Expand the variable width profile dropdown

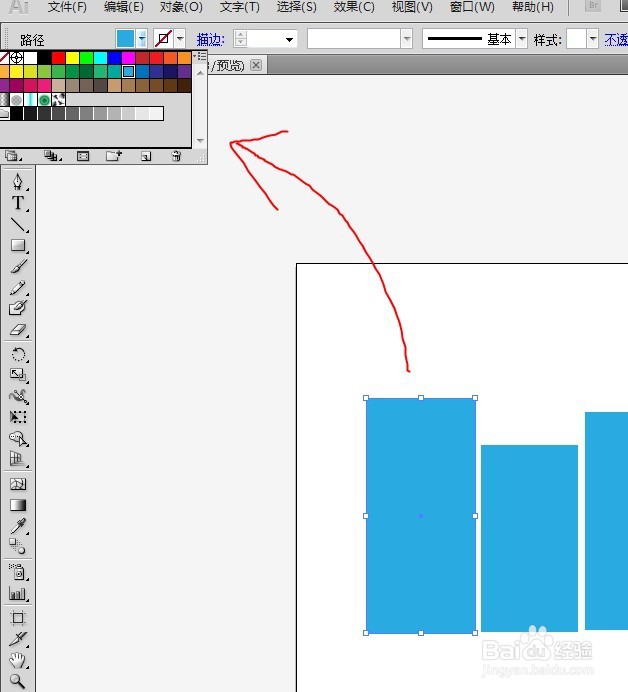pos(406,39)
